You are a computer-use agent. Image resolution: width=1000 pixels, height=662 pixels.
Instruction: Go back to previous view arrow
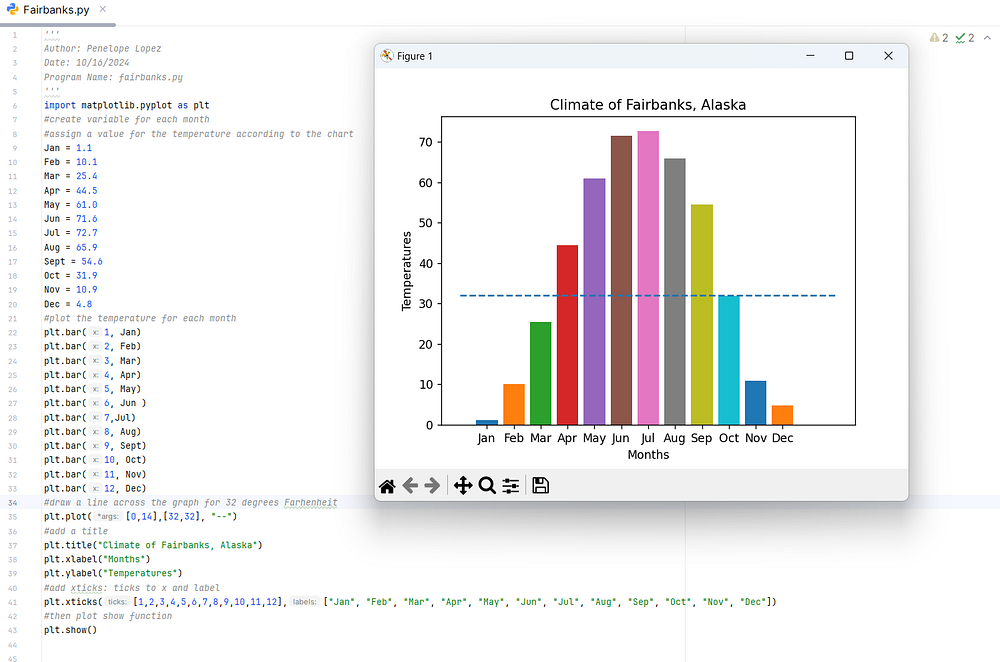[410, 486]
